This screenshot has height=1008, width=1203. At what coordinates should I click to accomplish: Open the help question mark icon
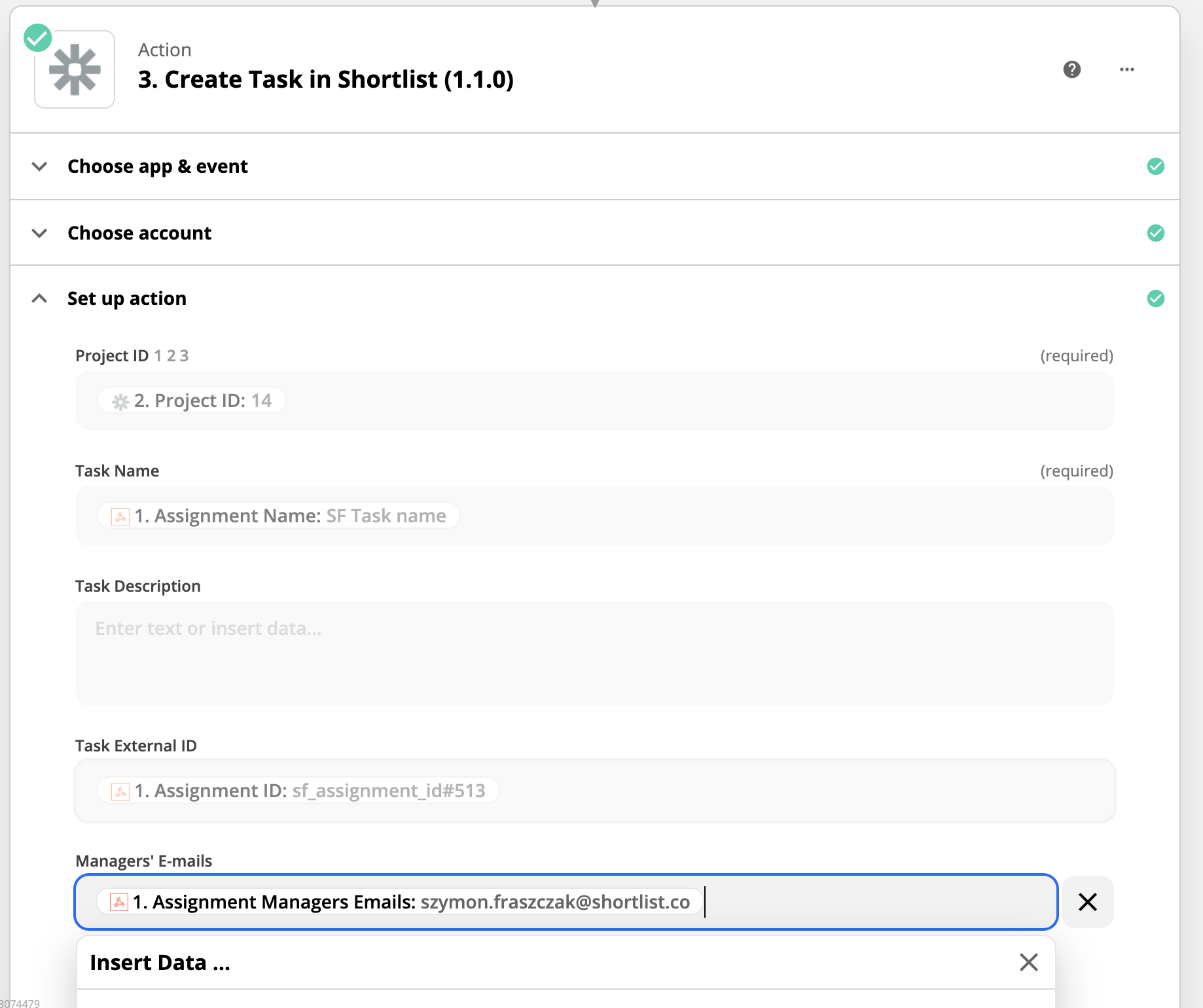(1072, 69)
